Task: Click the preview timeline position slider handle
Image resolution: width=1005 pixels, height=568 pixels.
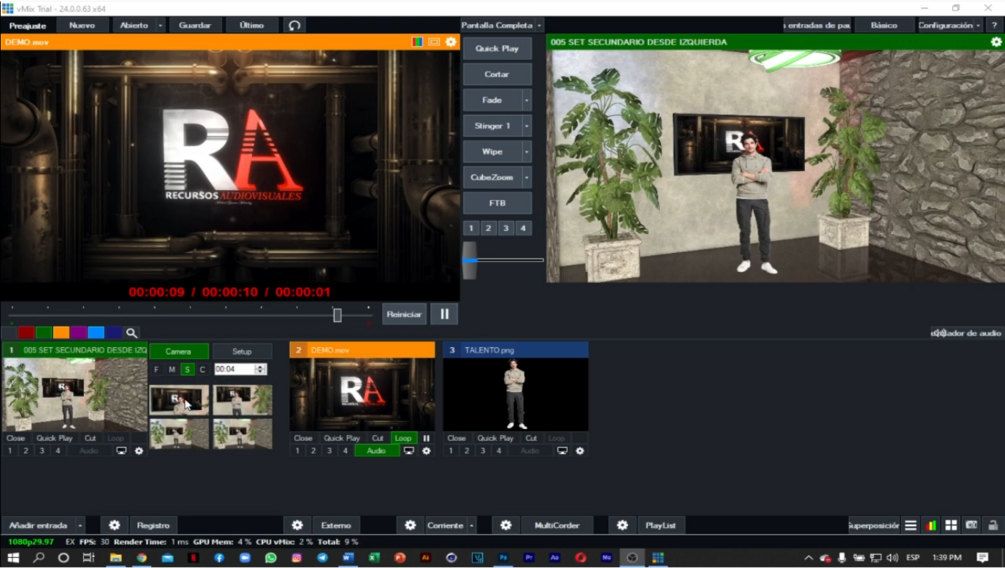Action: click(337, 315)
